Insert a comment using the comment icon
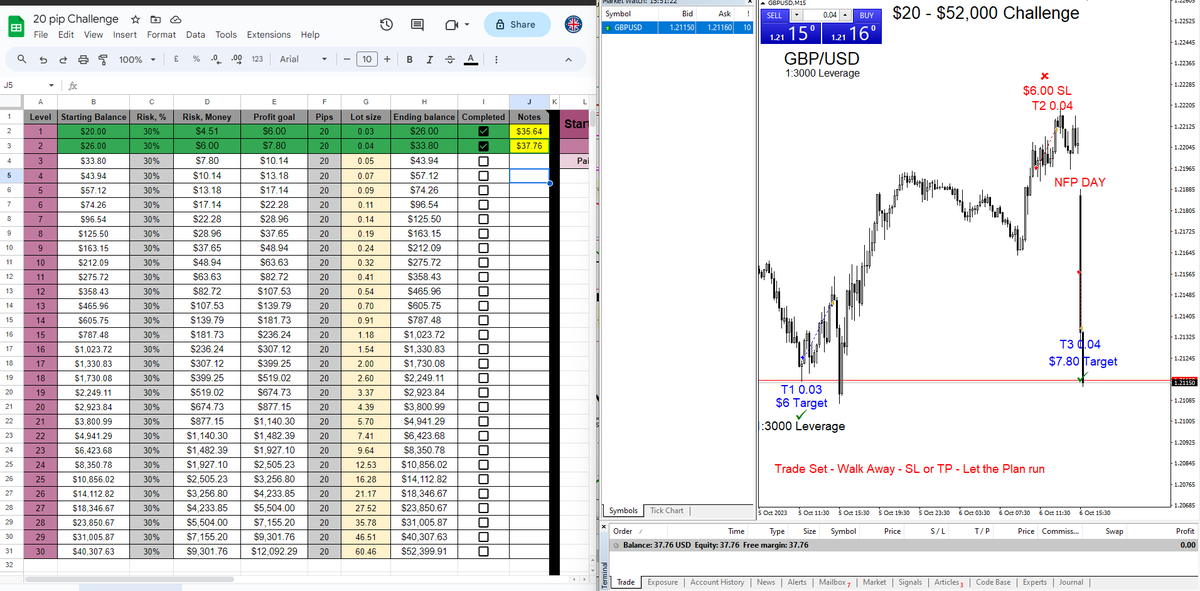Image resolution: width=1200 pixels, height=591 pixels. pos(417,24)
